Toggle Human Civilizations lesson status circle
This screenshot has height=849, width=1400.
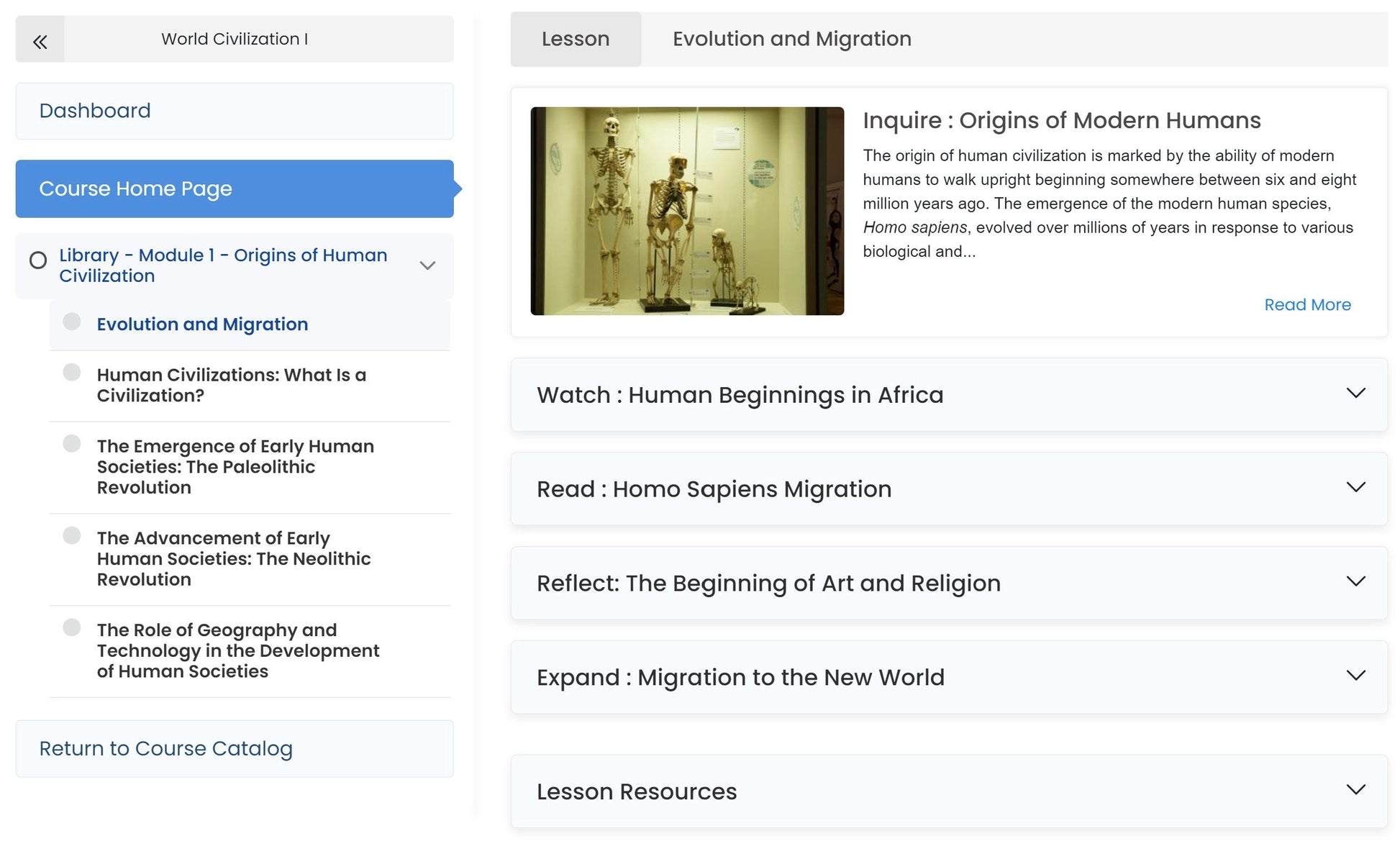(x=72, y=373)
